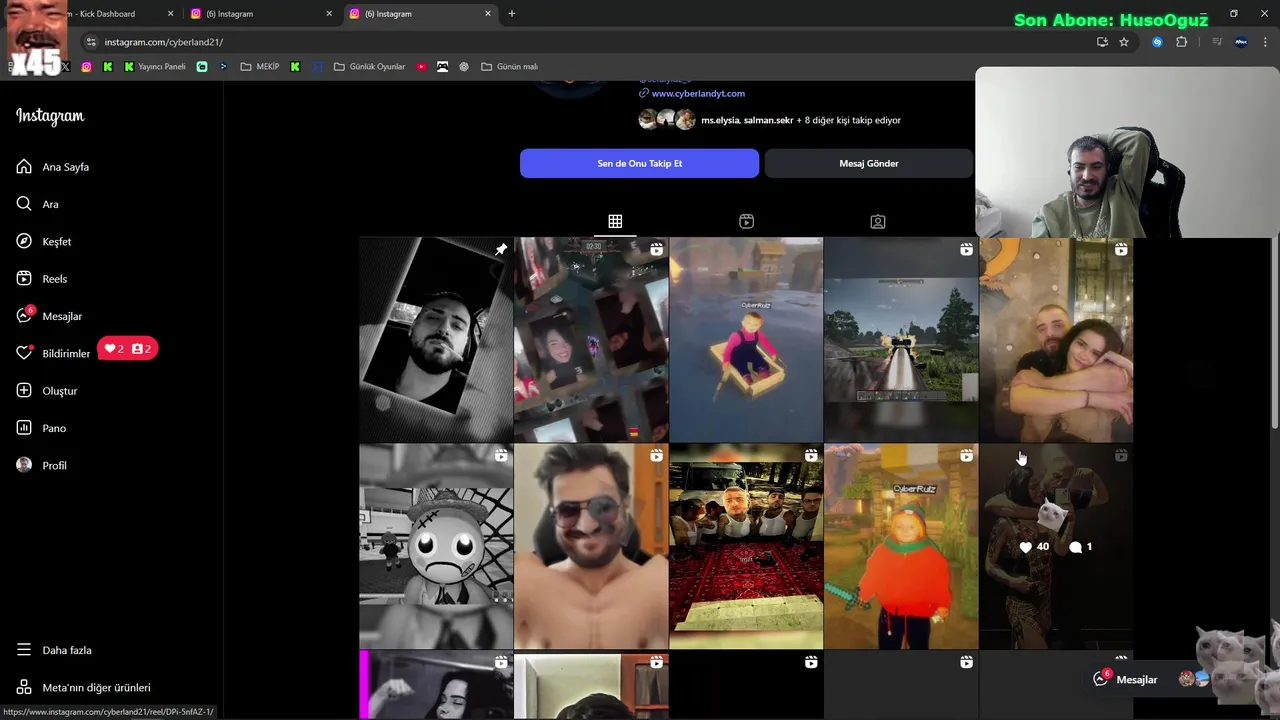Open Bildirimler notifications
1280x720 pixels.
tap(66, 354)
